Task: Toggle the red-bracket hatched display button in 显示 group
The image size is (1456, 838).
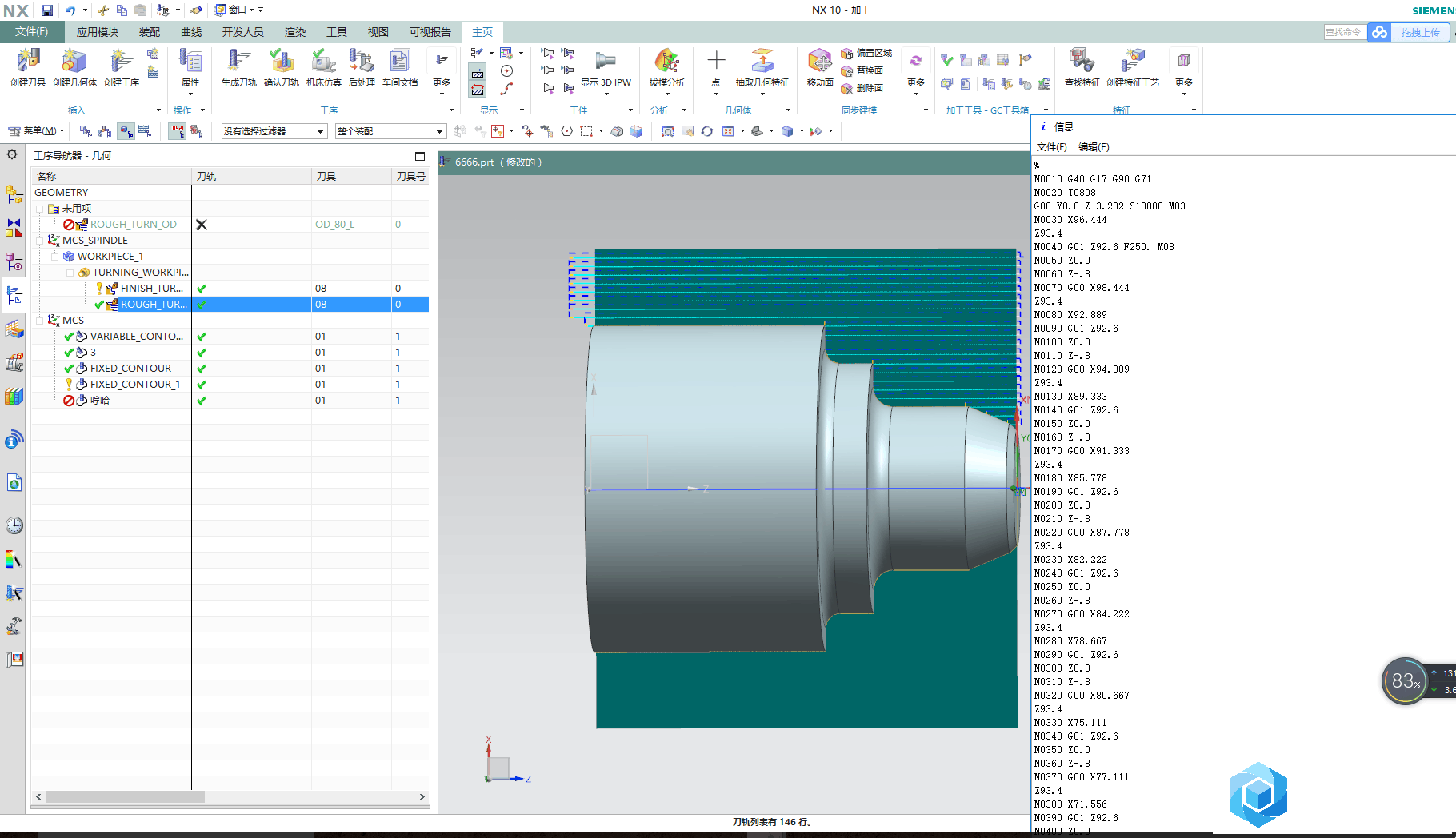Action: coord(478,90)
